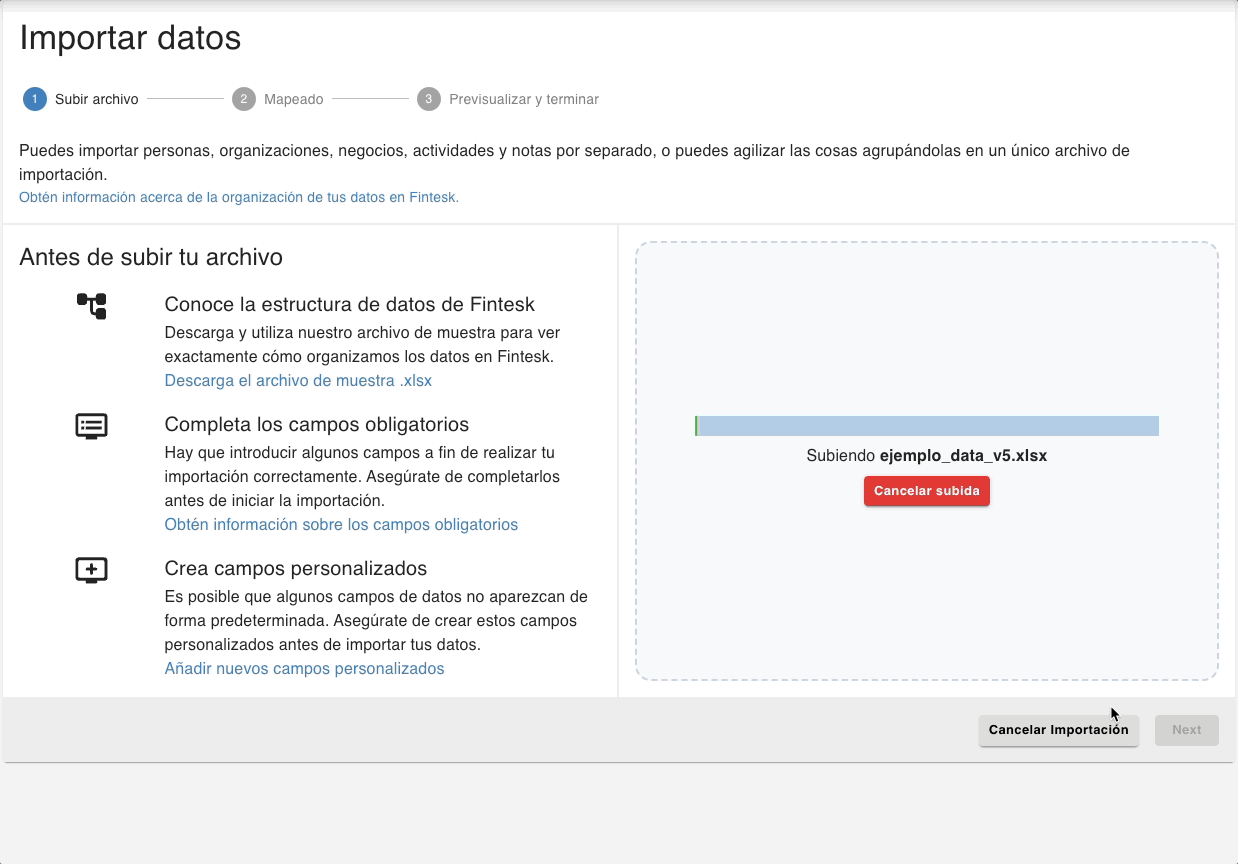Click the custom fields plus icon

91,570
